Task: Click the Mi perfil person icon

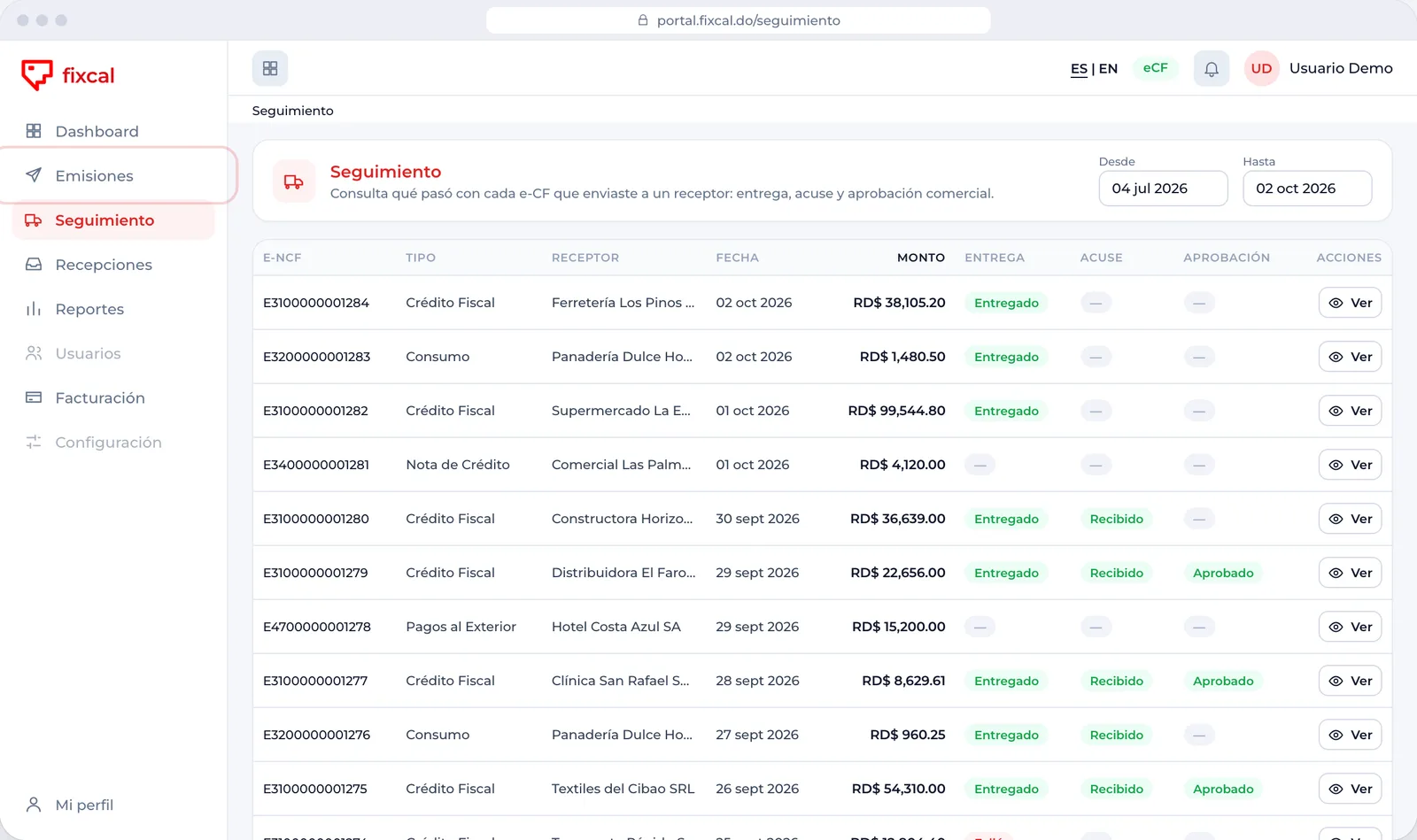Action: [x=34, y=805]
